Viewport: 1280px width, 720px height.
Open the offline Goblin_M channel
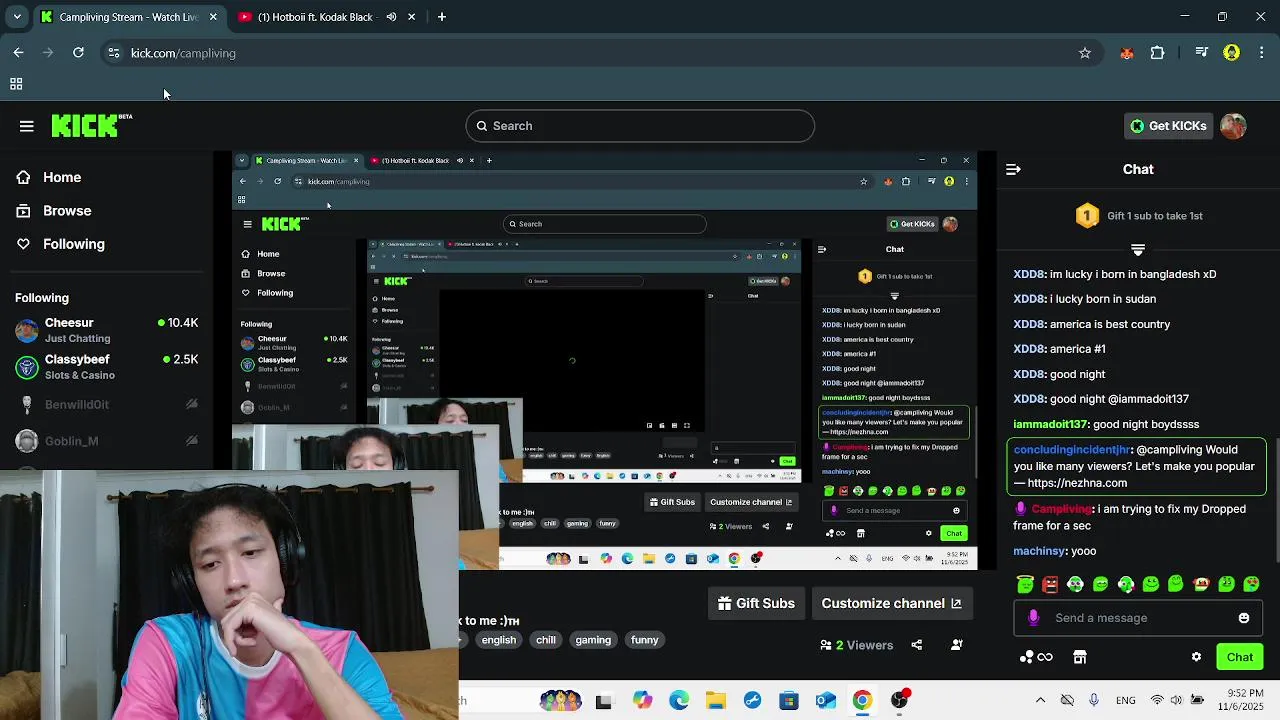[x=107, y=441]
